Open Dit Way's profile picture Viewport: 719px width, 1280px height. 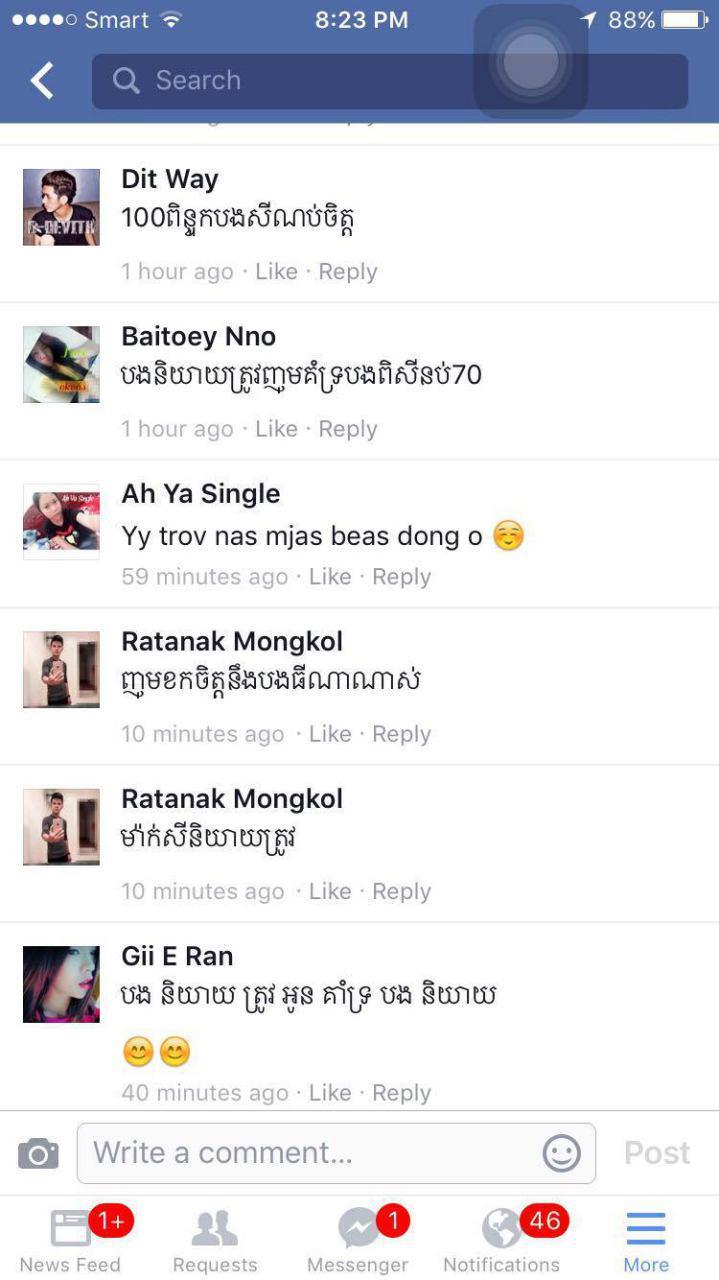61,207
